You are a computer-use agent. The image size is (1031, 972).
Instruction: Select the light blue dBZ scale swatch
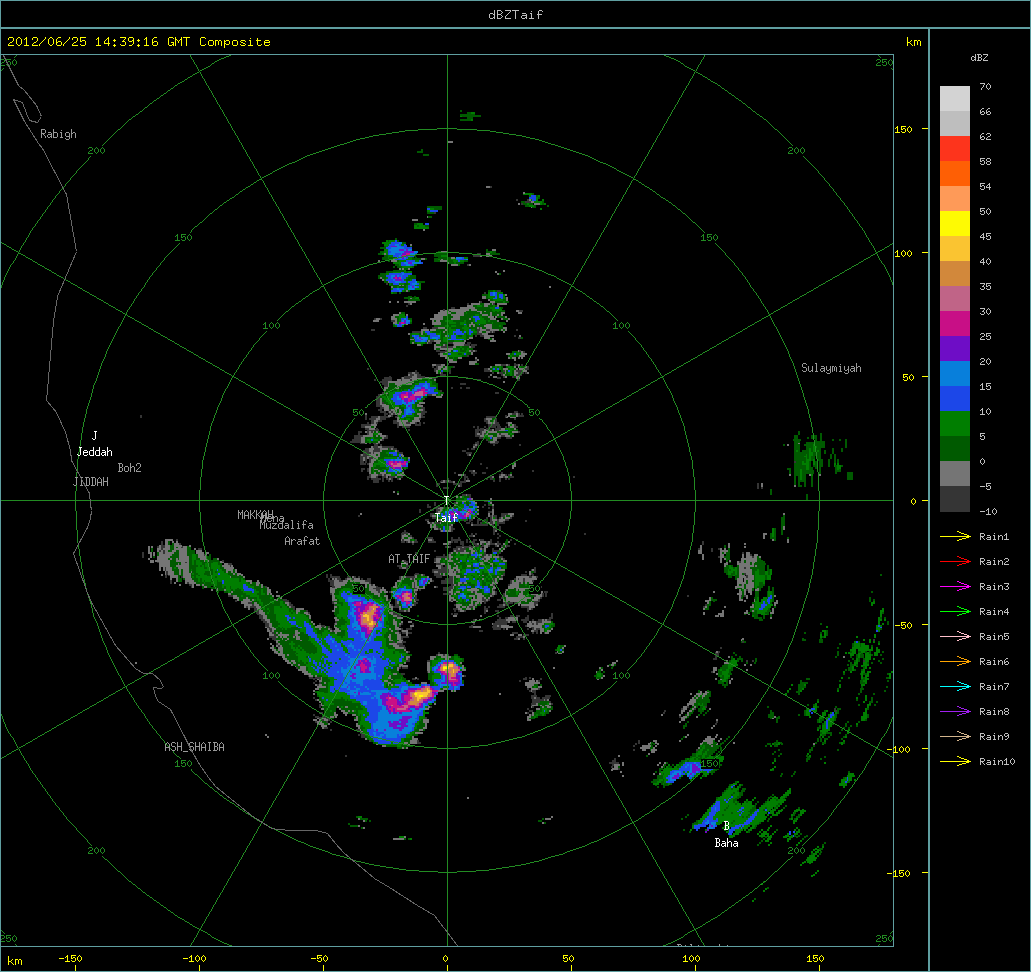(x=955, y=373)
